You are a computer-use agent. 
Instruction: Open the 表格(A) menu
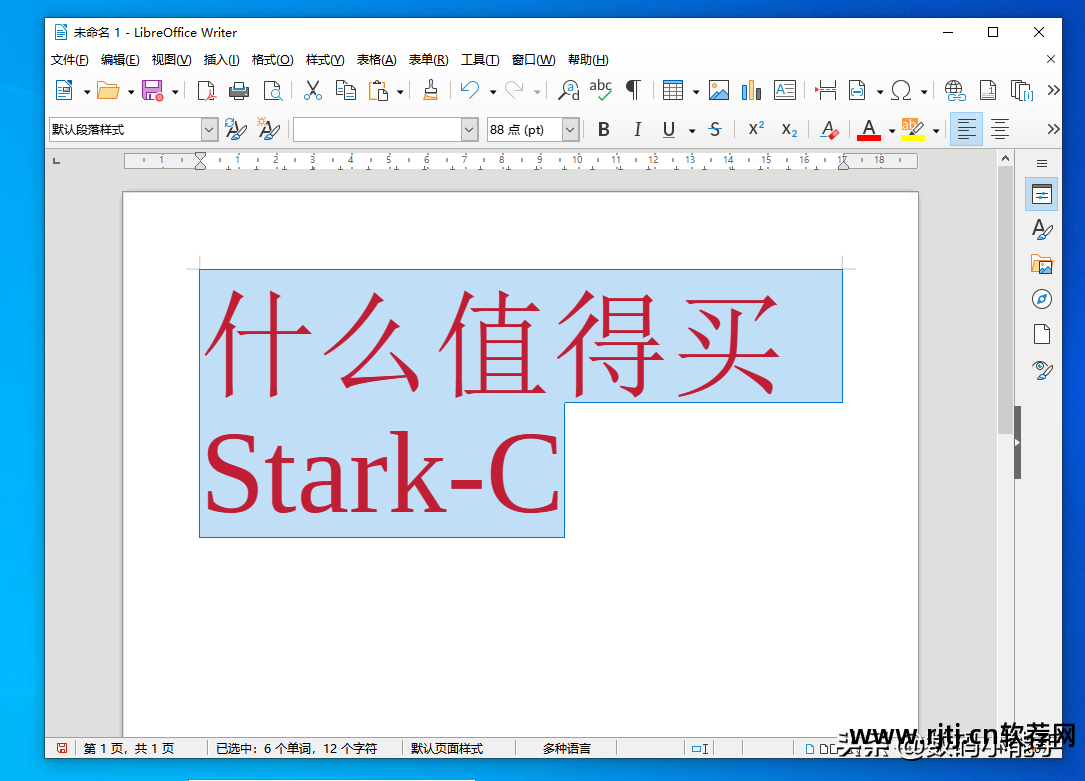376,60
